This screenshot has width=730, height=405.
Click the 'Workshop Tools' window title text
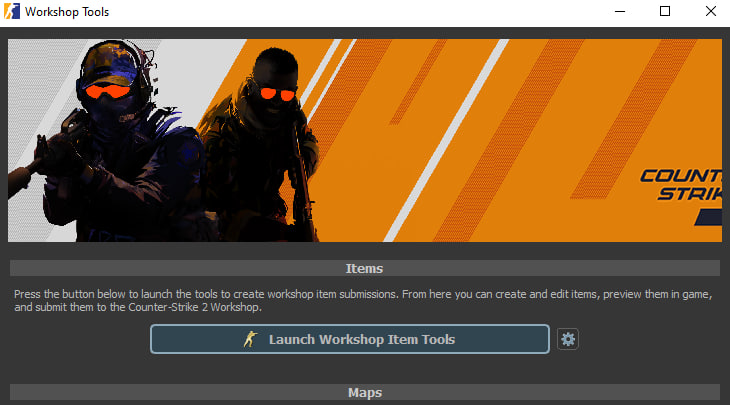[67, 12]
